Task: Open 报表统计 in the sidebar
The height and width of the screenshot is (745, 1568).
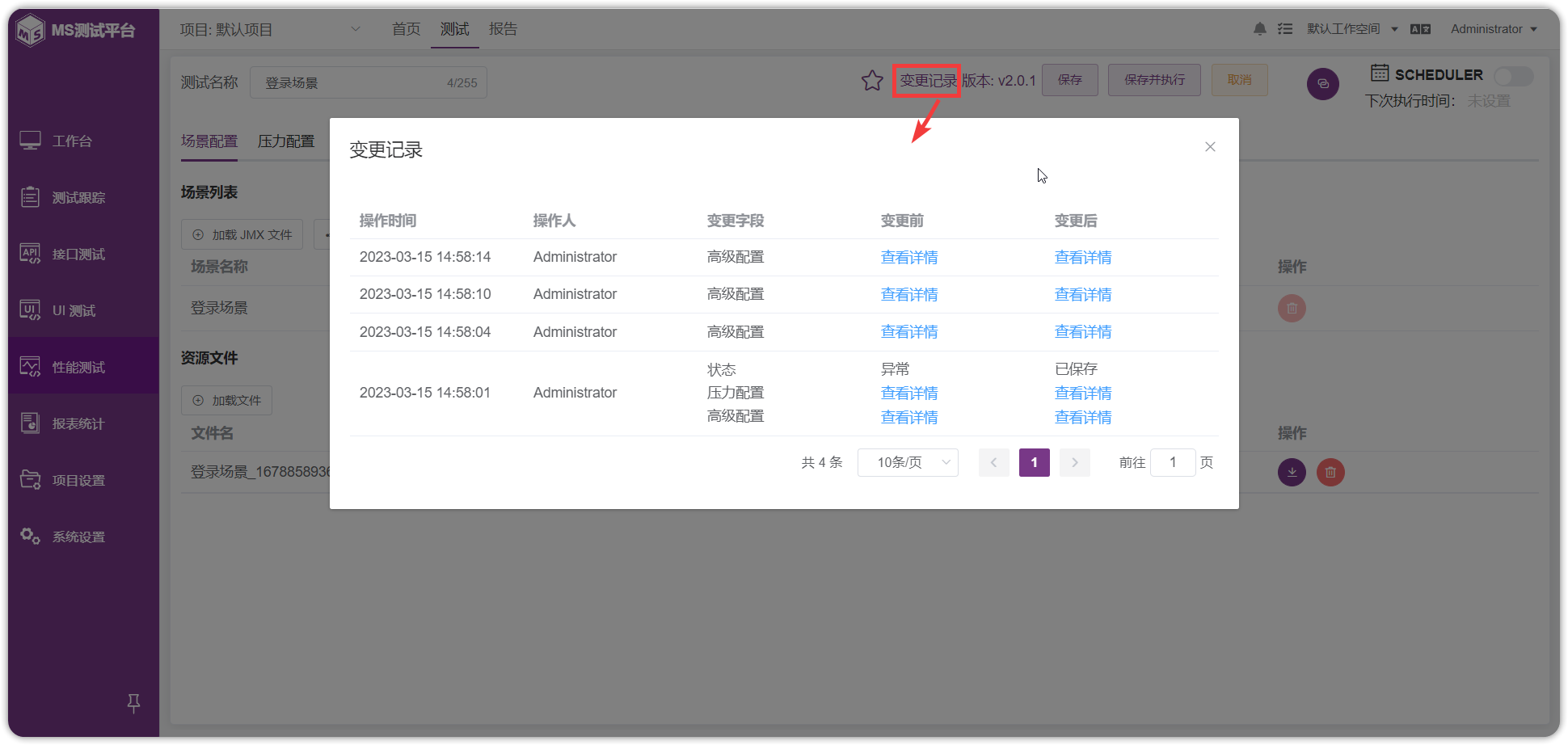Action: [84, 423]
